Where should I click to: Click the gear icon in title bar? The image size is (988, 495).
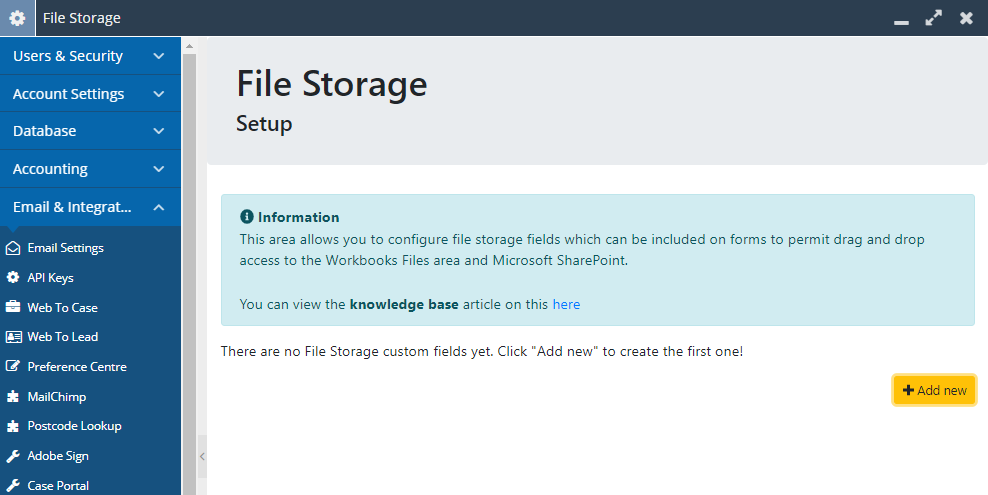pyautogui.click(x=17, y=18)
